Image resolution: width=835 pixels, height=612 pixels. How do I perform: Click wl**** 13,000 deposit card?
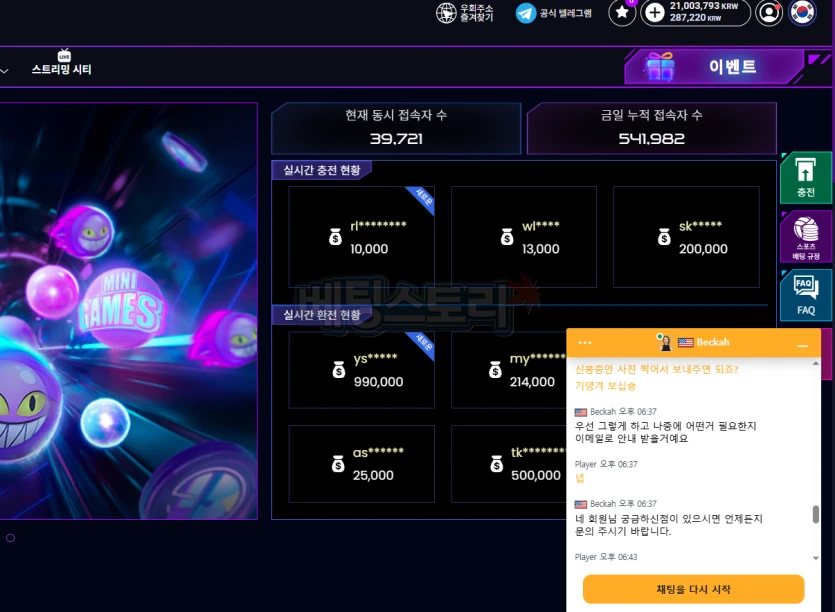point(523,237)
